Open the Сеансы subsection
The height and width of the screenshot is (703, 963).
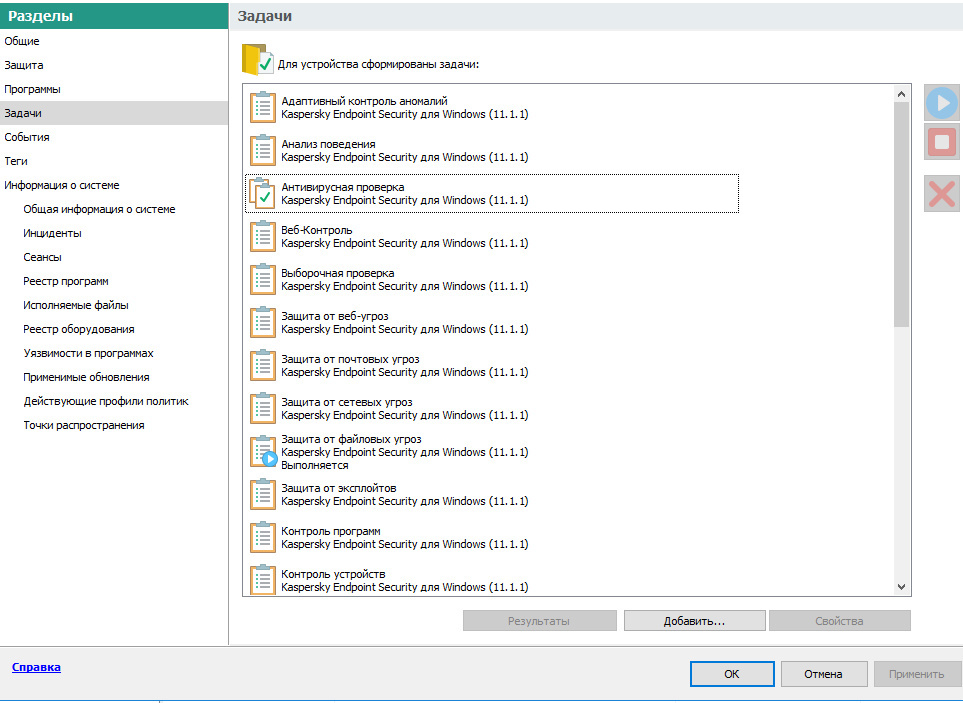(42, 257)
